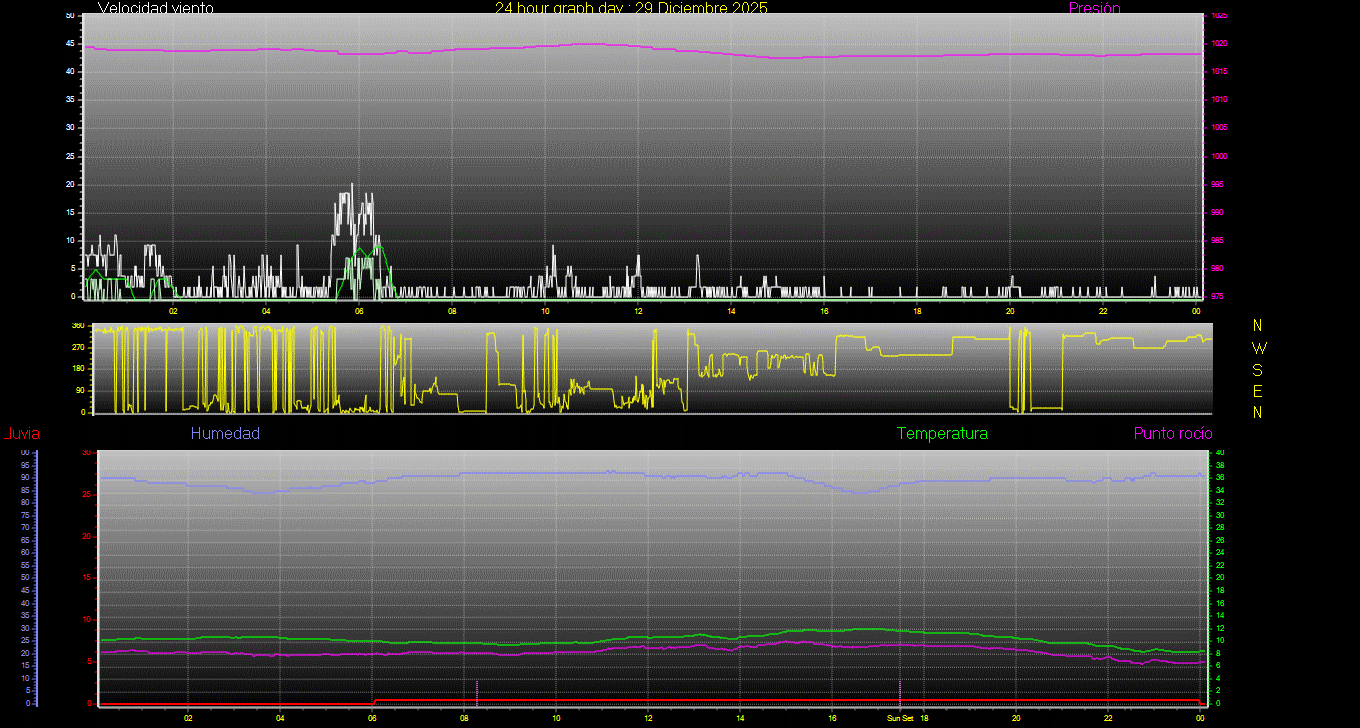
Task: Select the 'Presión' legend label
Action: pyautogui.click(x=1094, y=8)
